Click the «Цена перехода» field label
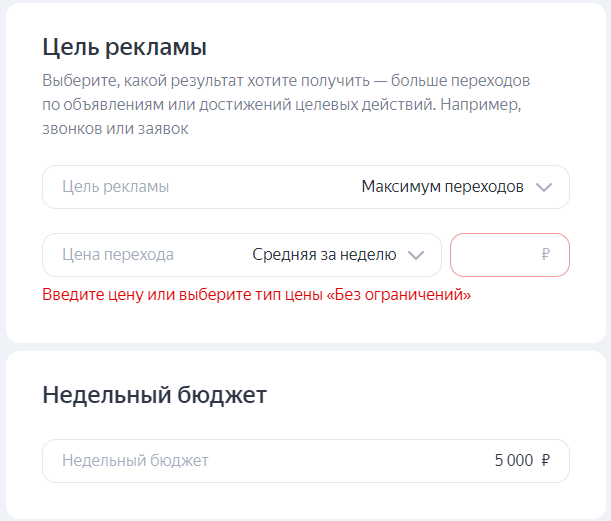The width and height of the screenshot is (611, 521). tap(118, 255)
